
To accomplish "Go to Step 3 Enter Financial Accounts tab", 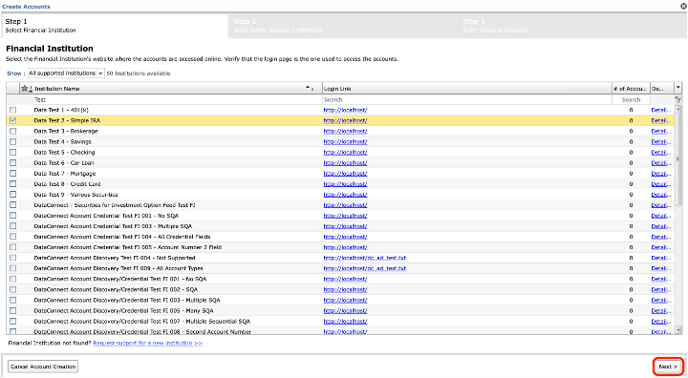I will 572,25.
